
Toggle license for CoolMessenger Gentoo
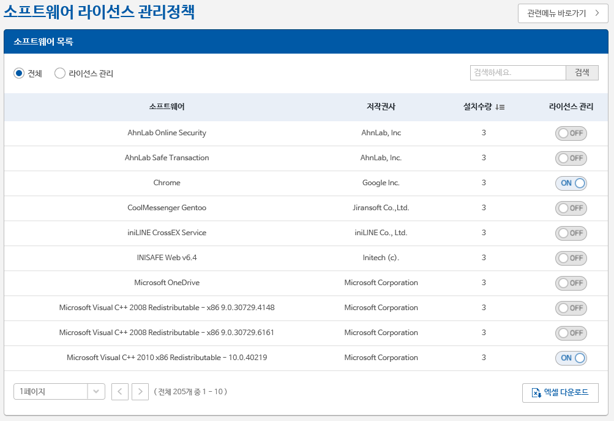(571, 208)
